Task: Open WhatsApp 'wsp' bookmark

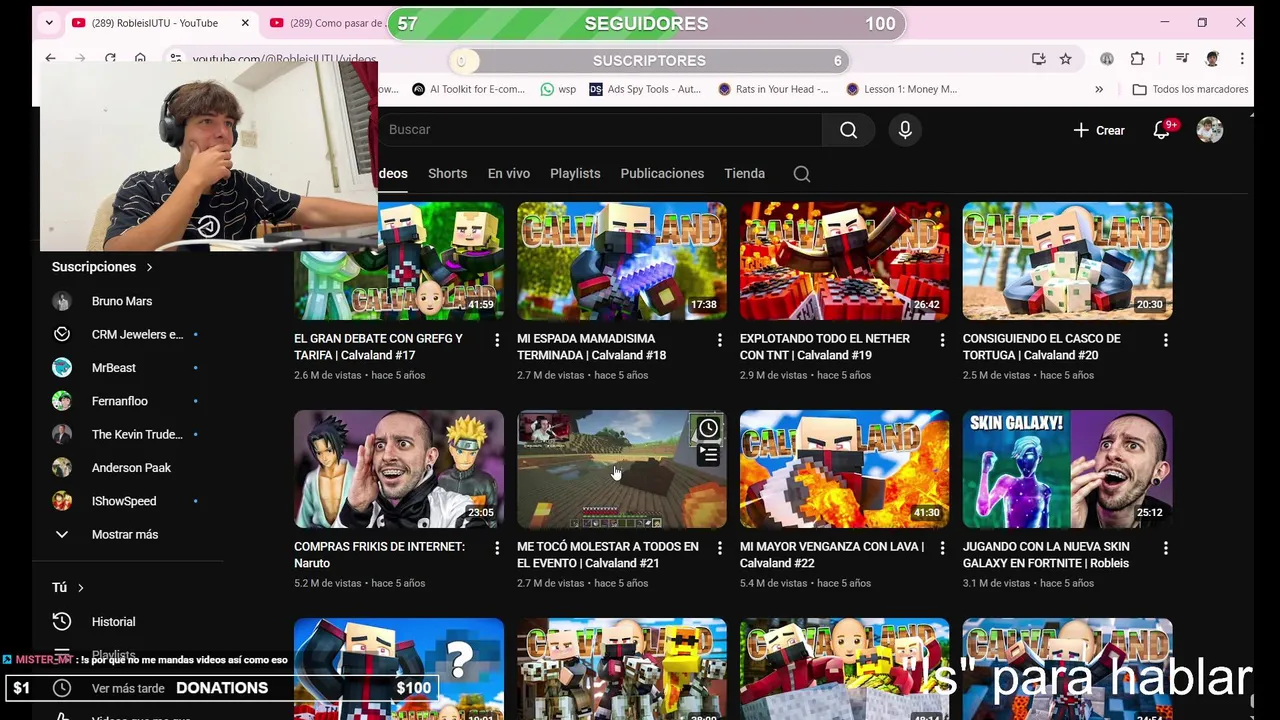Action: [x=558, y=89]
